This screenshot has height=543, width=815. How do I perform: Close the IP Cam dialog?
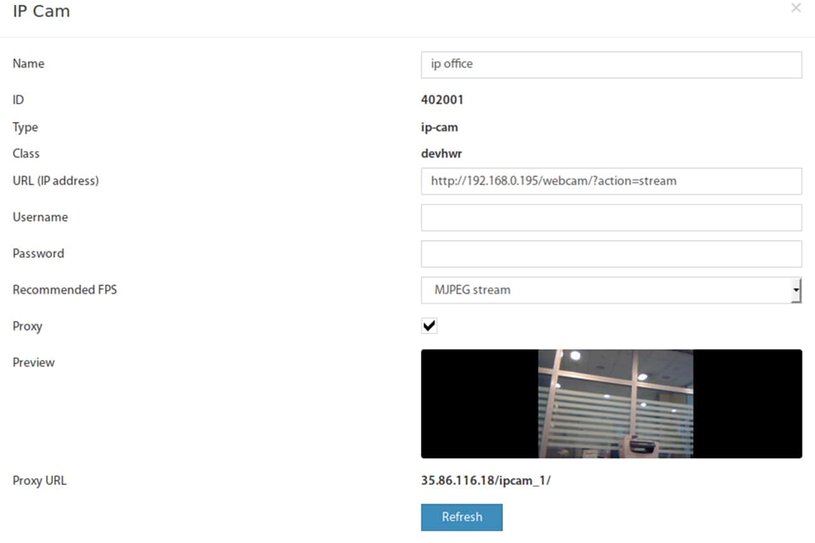(796, 8)
